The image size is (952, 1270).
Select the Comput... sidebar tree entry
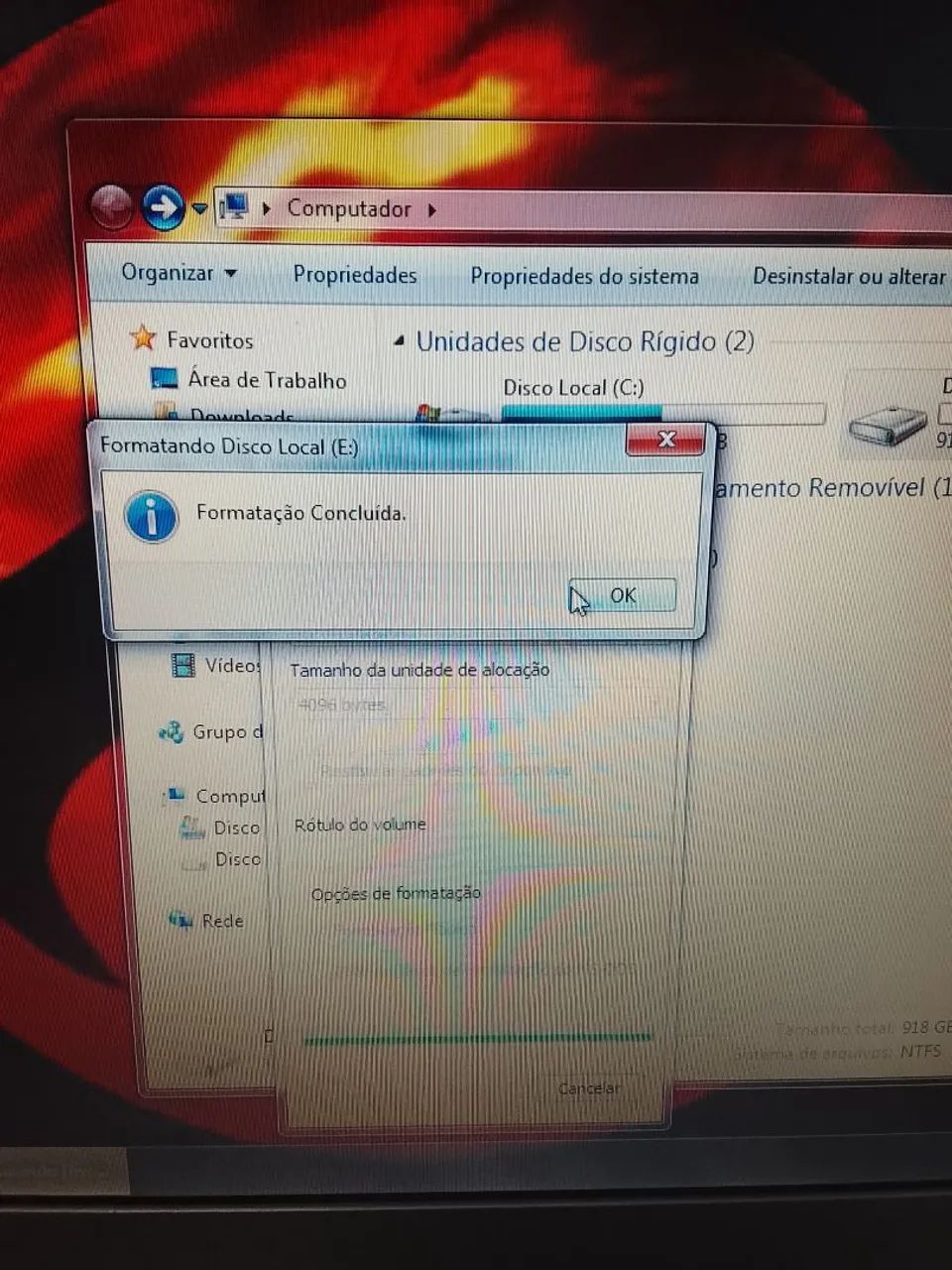(231, 796)
